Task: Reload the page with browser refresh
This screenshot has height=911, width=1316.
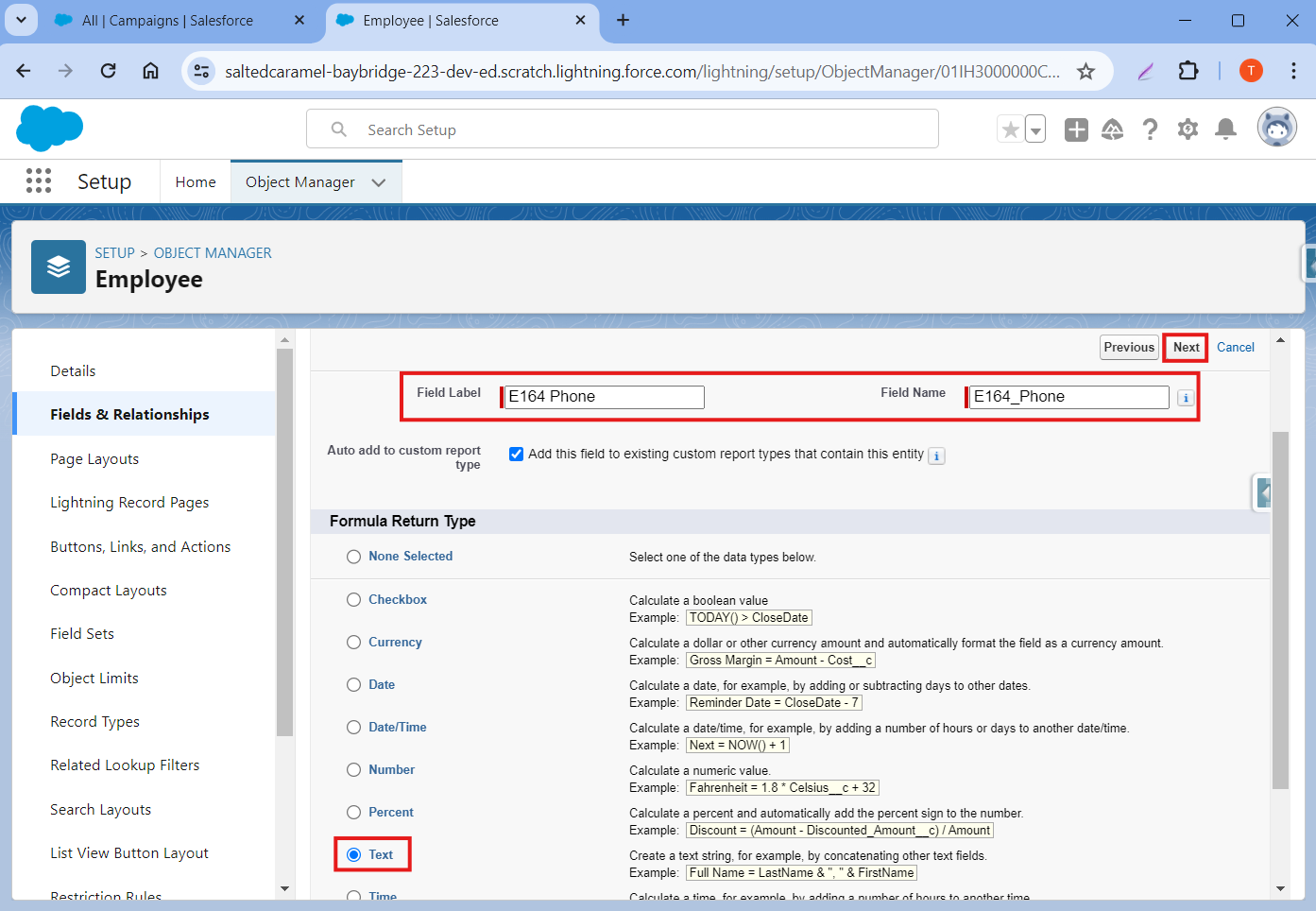Action: 109,71
